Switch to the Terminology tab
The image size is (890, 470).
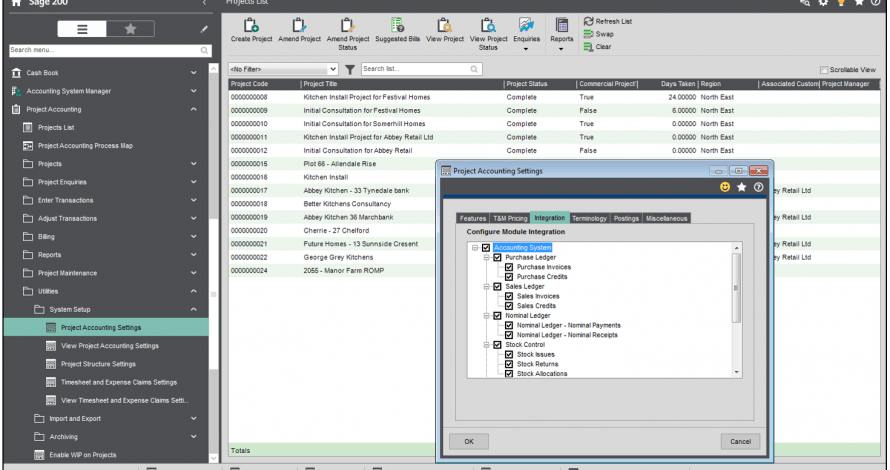589,219
